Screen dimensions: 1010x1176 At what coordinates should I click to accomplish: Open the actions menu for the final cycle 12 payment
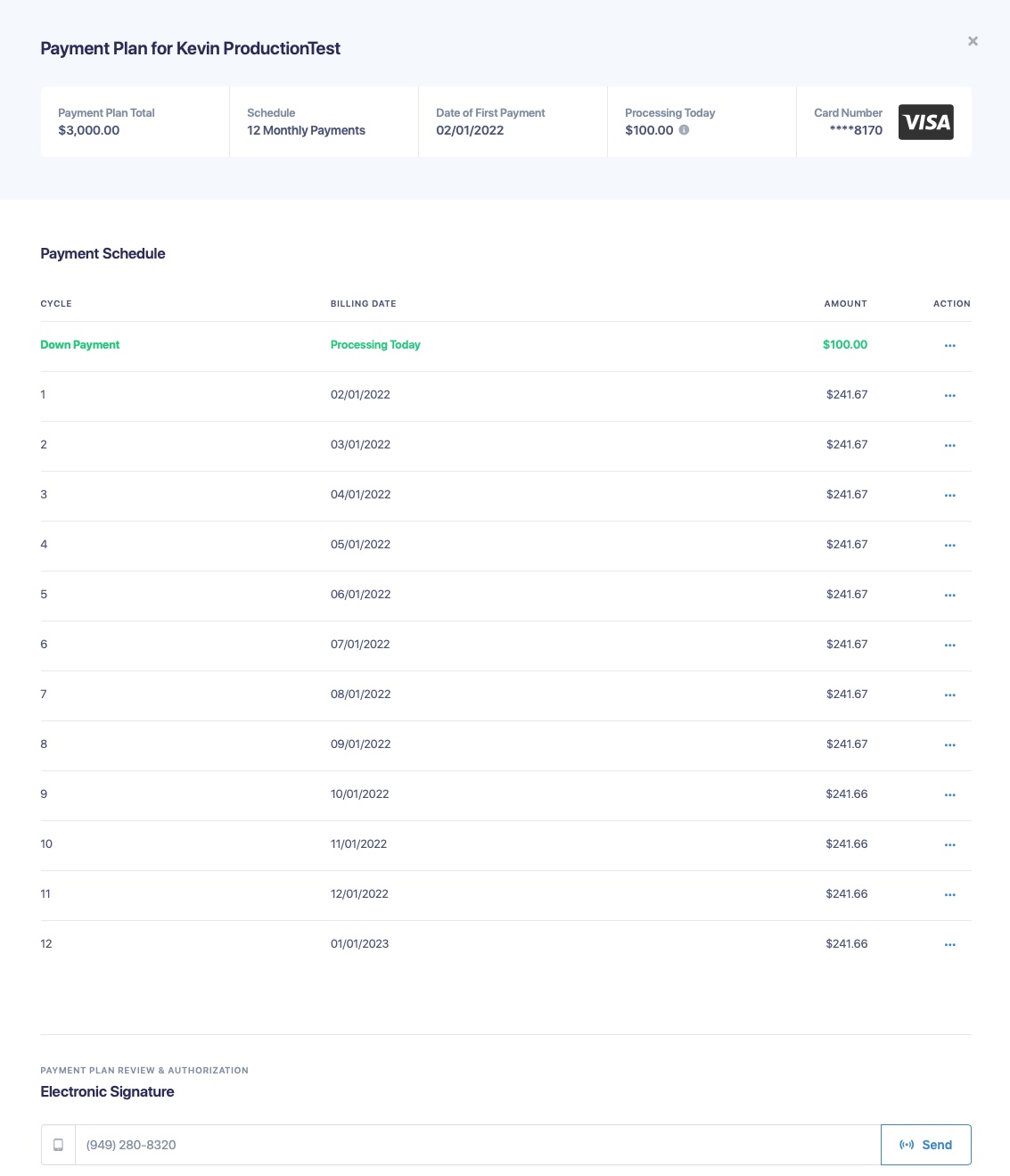(x=949, y=945)
